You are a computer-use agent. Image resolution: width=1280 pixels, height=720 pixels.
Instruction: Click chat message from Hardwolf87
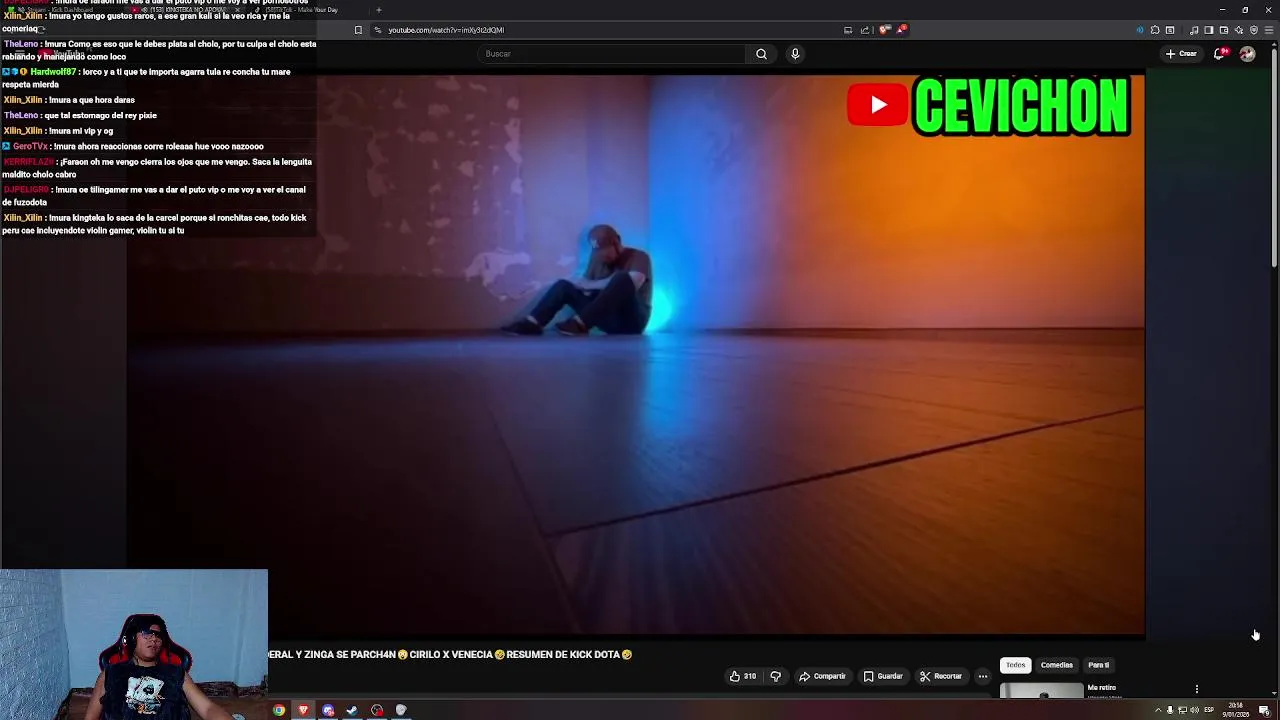(146, 78)
